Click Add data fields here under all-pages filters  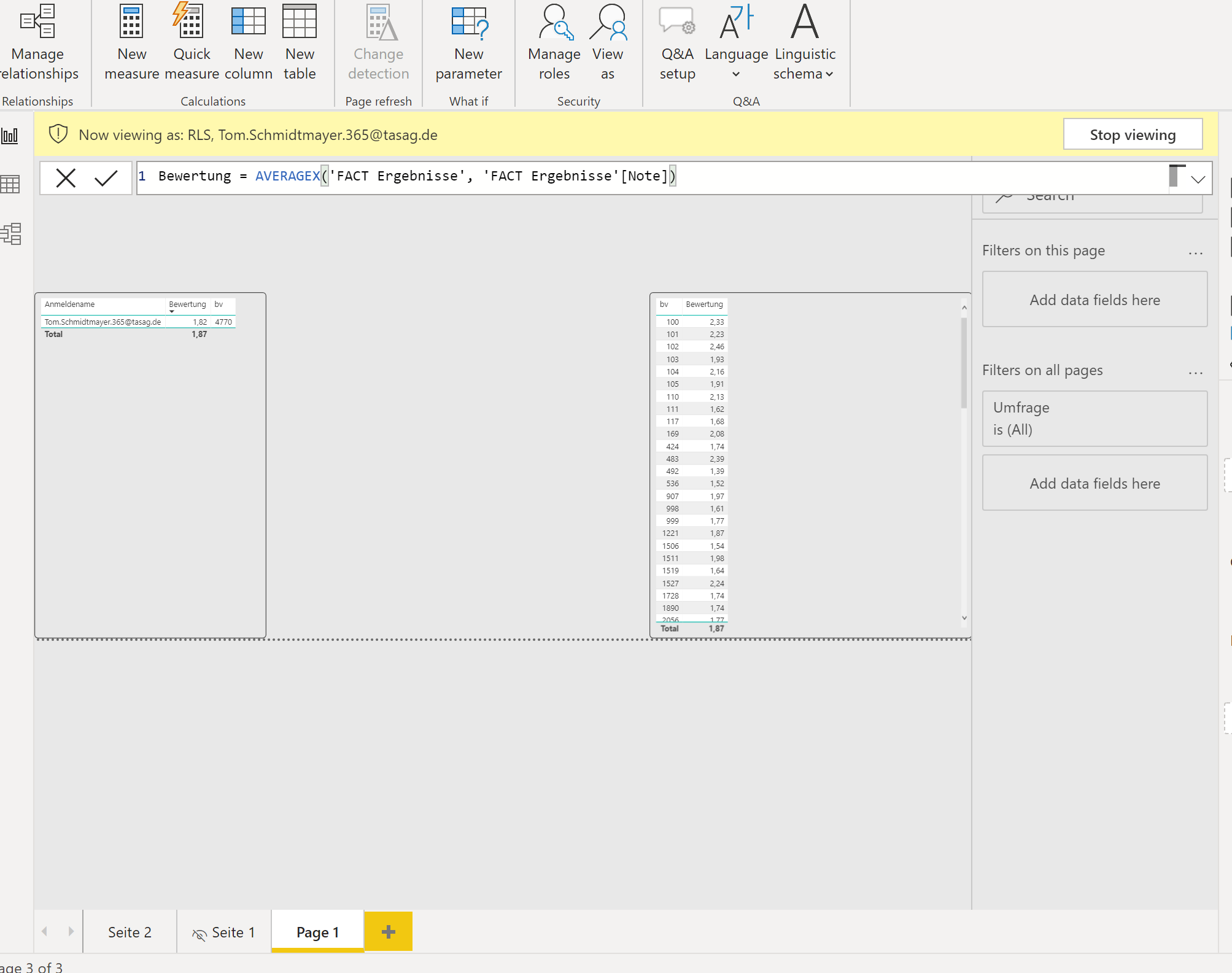tap(1094, 483)
